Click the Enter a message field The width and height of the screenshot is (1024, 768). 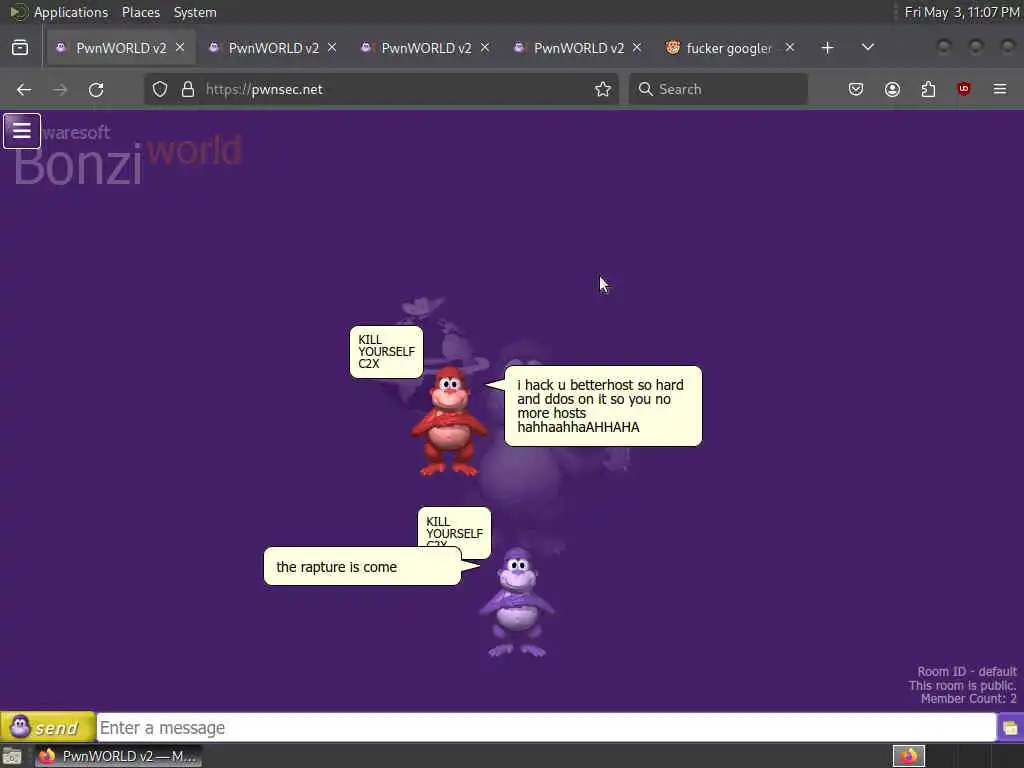pos(546,728)
